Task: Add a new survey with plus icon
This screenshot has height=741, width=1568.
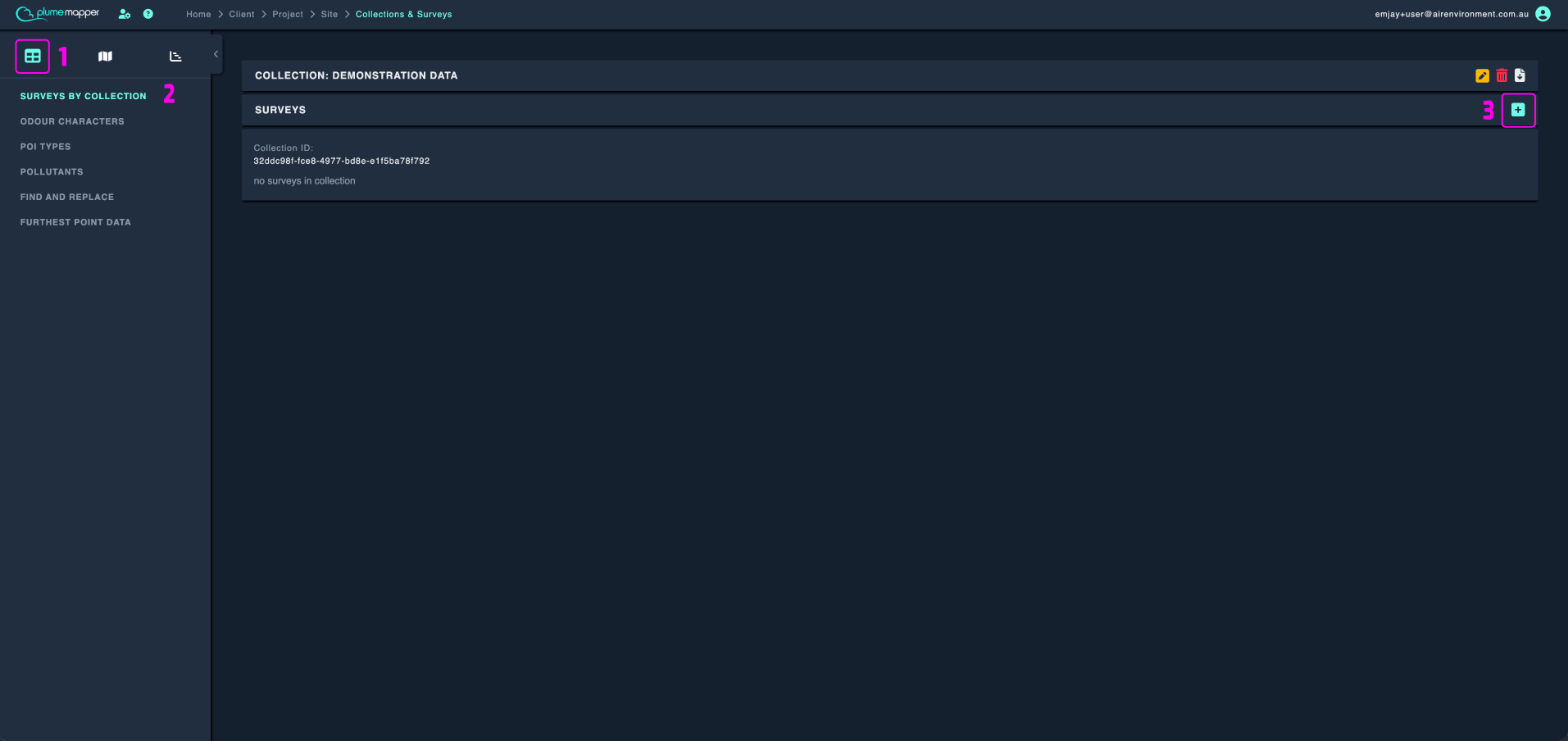Action: pyautogui.click(x=1518, y=110)
